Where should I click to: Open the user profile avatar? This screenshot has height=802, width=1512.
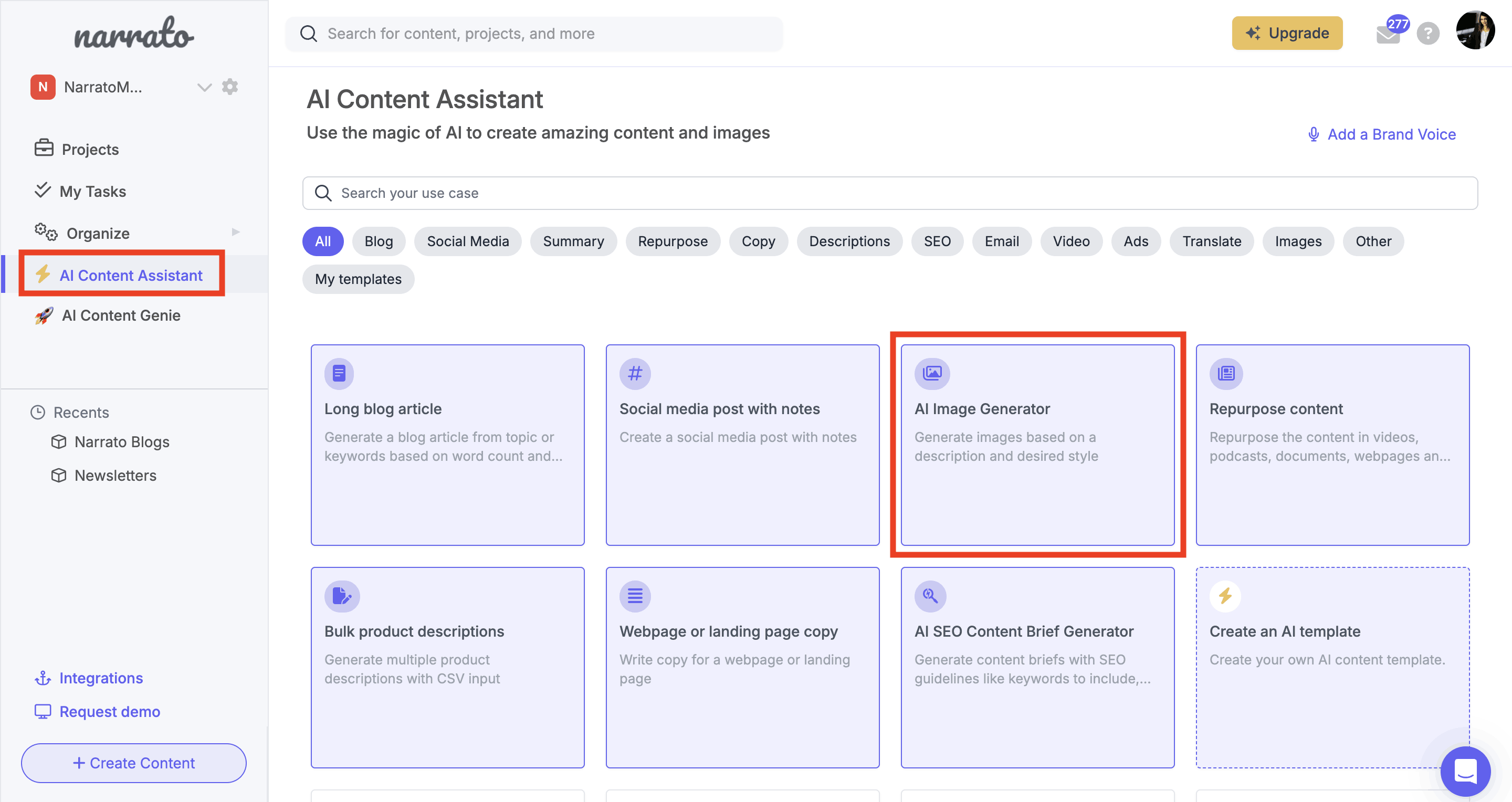tap(1475, 30)
